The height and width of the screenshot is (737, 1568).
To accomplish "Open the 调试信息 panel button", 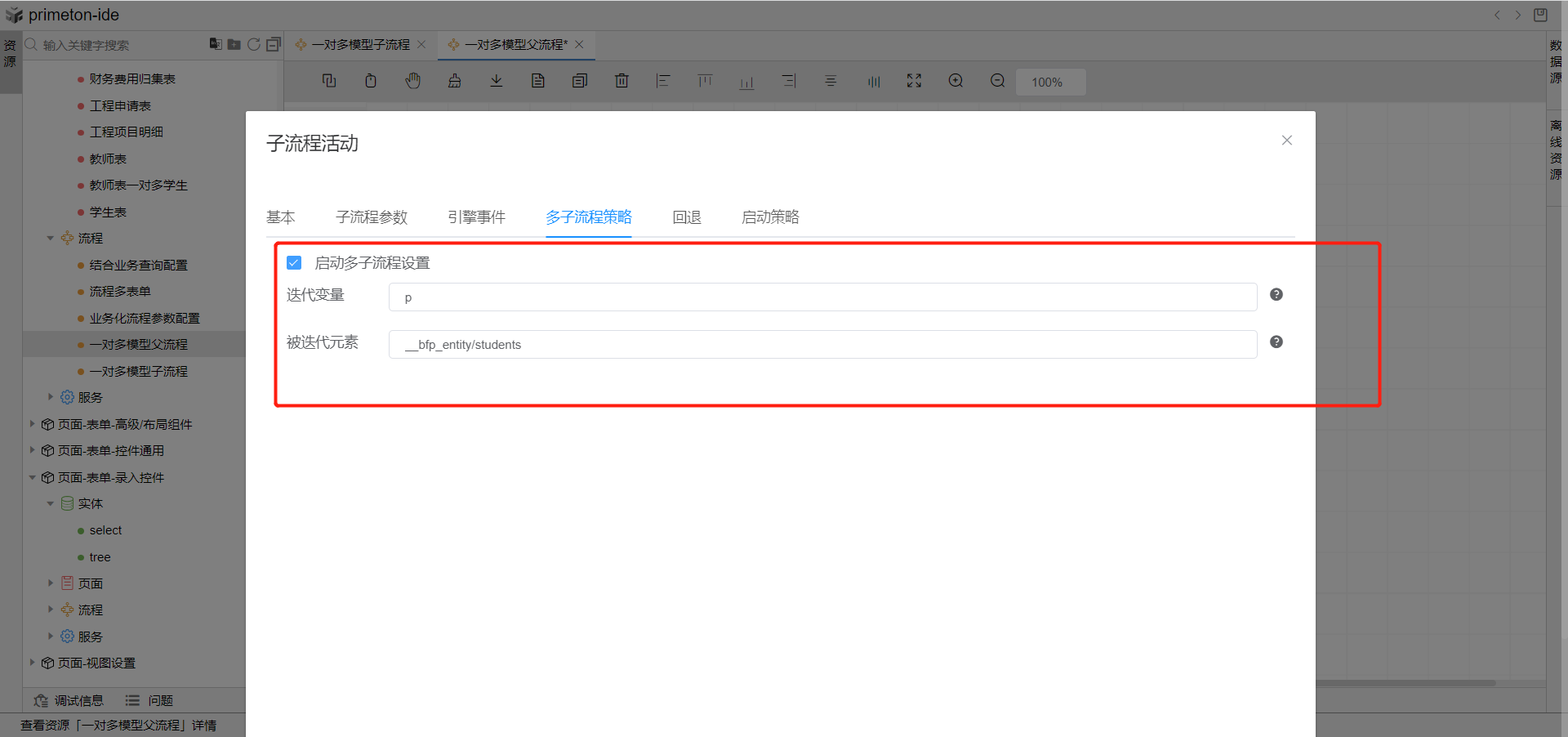I will click(x=69, y=701).
